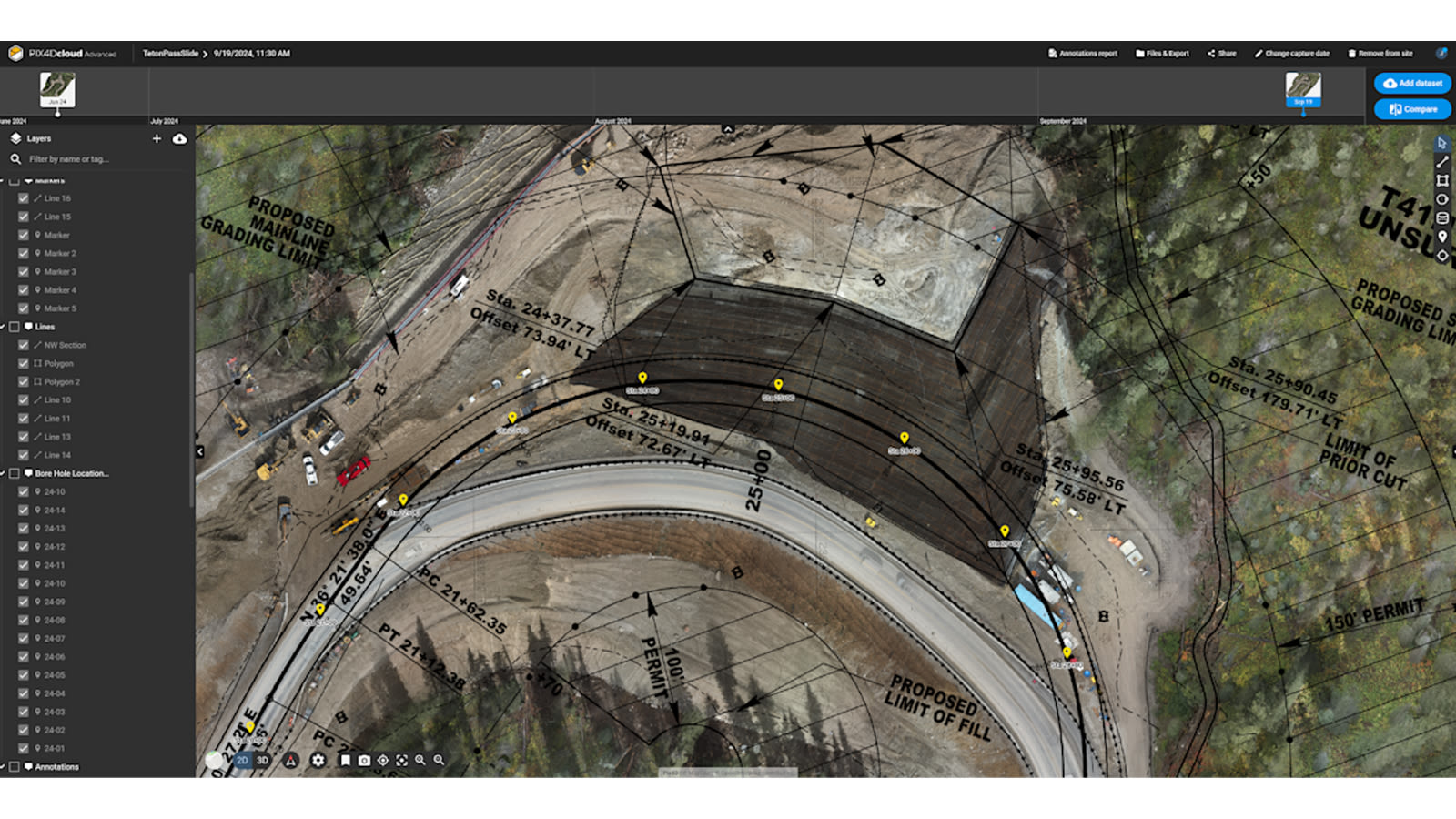Open the compass orientation control
This screenshot has width=1456, height=819.
point(290,759)
